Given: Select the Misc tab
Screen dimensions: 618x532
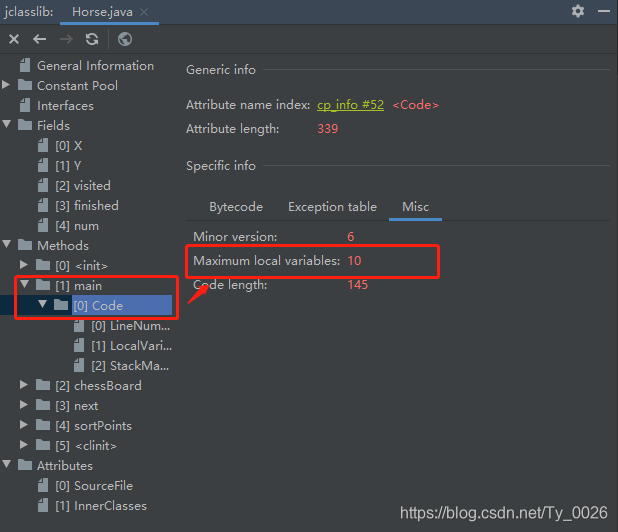Looking at the screenshot, I should point(415,207).
